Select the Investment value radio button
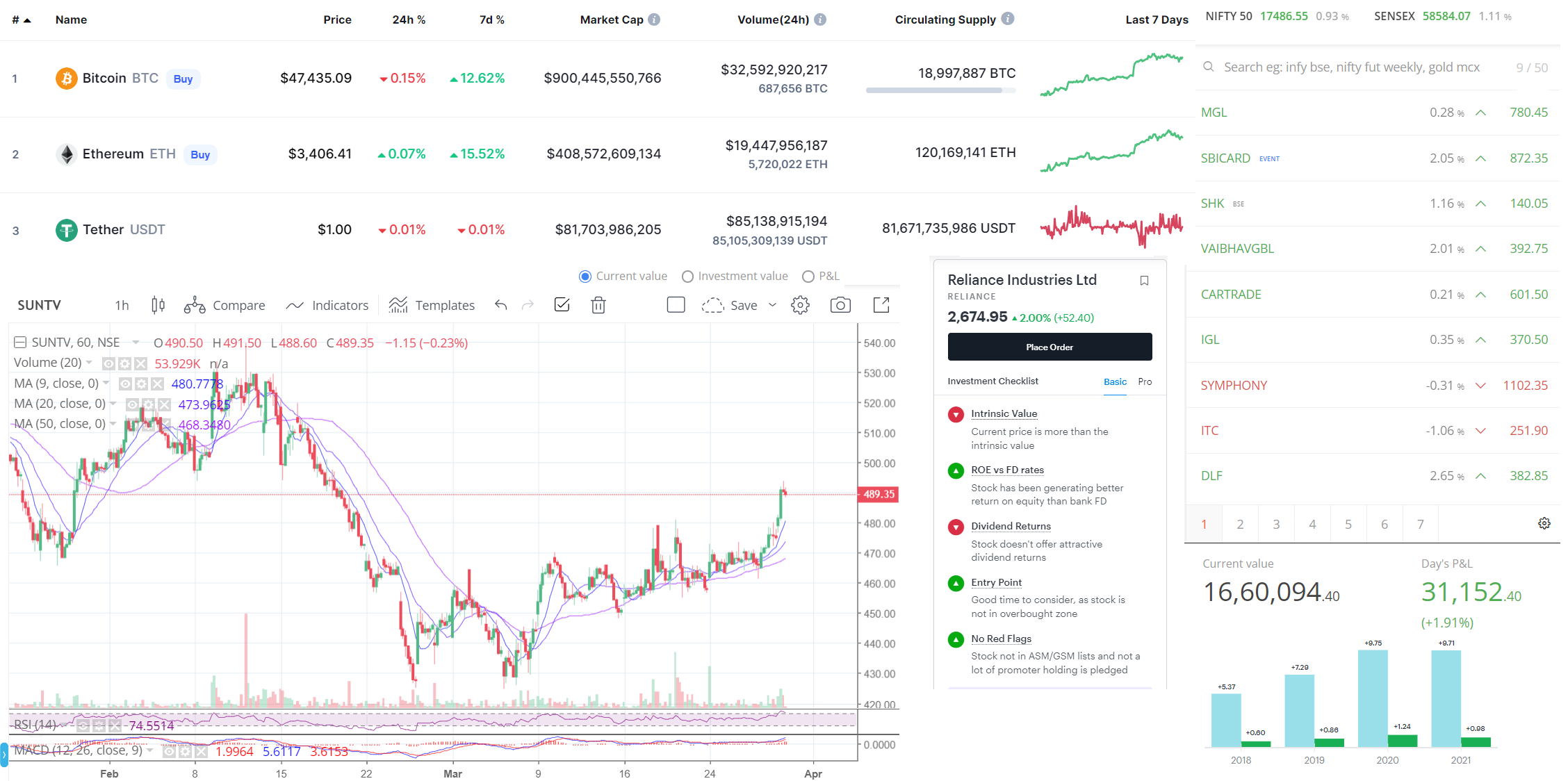The height and width of the screenshot is (781, 1568). (687, 277)
